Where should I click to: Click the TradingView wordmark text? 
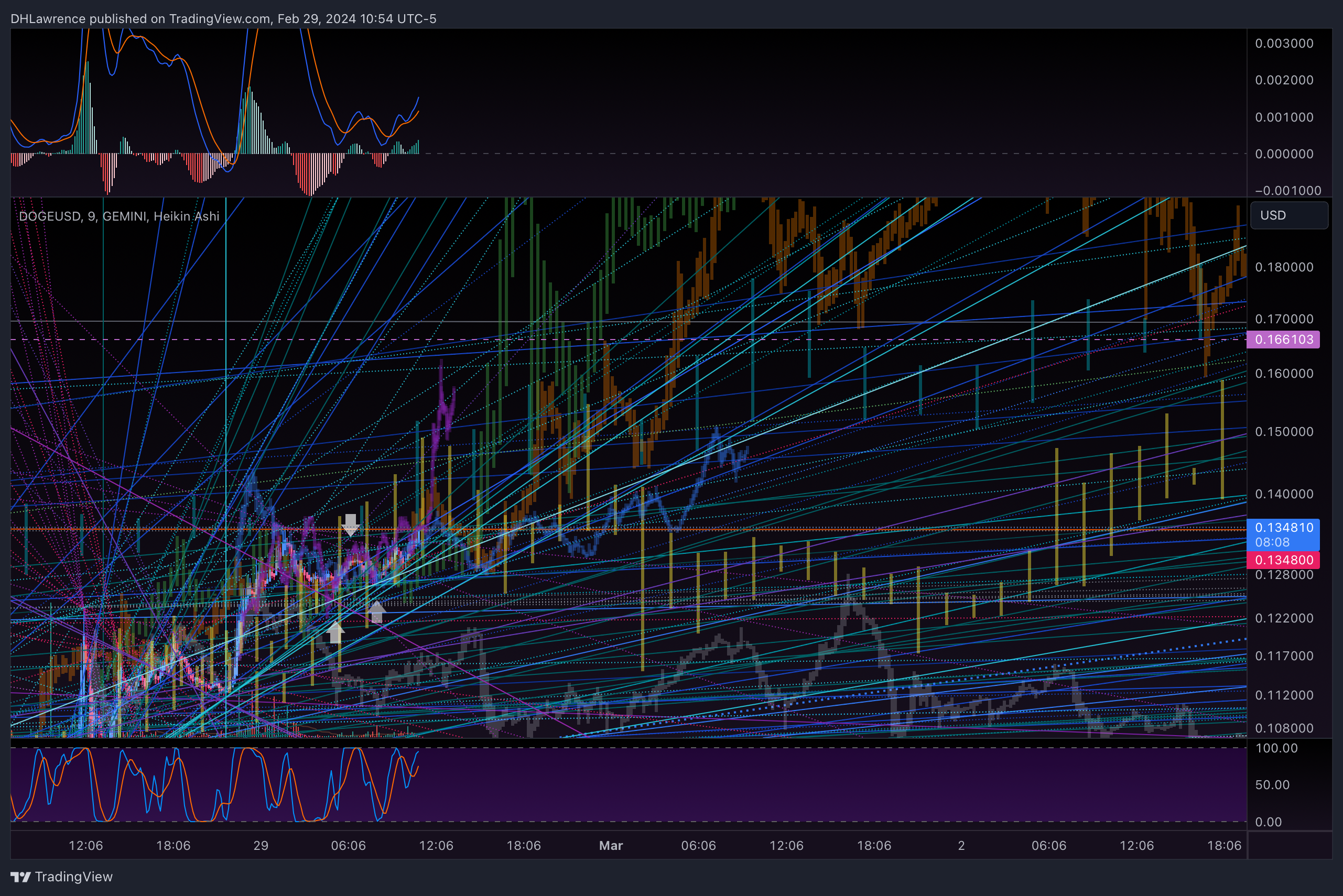click(74, 877)
